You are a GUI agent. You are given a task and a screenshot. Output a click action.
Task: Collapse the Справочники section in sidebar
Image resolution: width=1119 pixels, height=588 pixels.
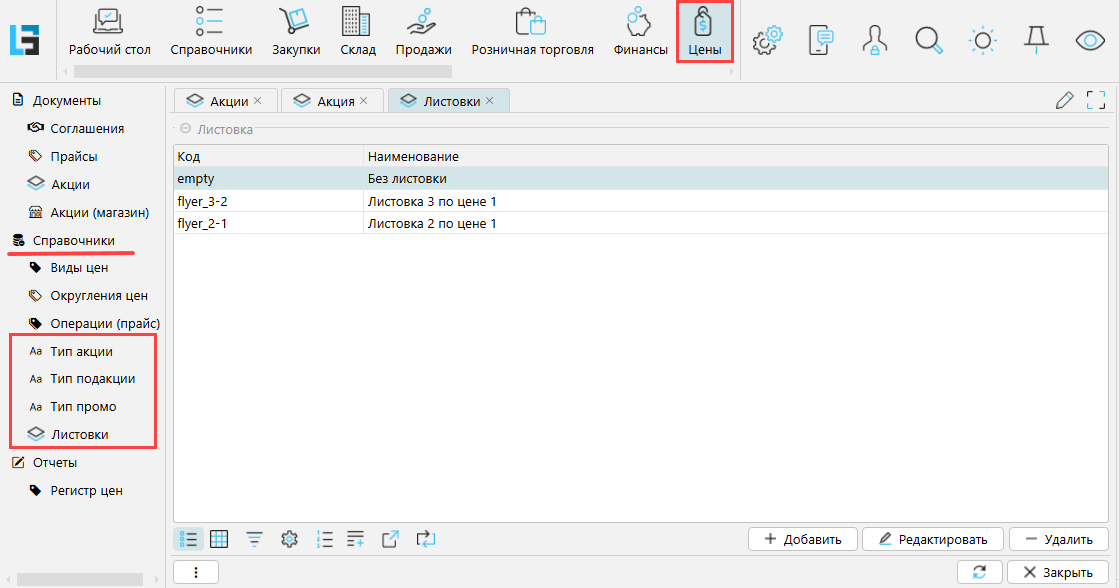point(73,241)
